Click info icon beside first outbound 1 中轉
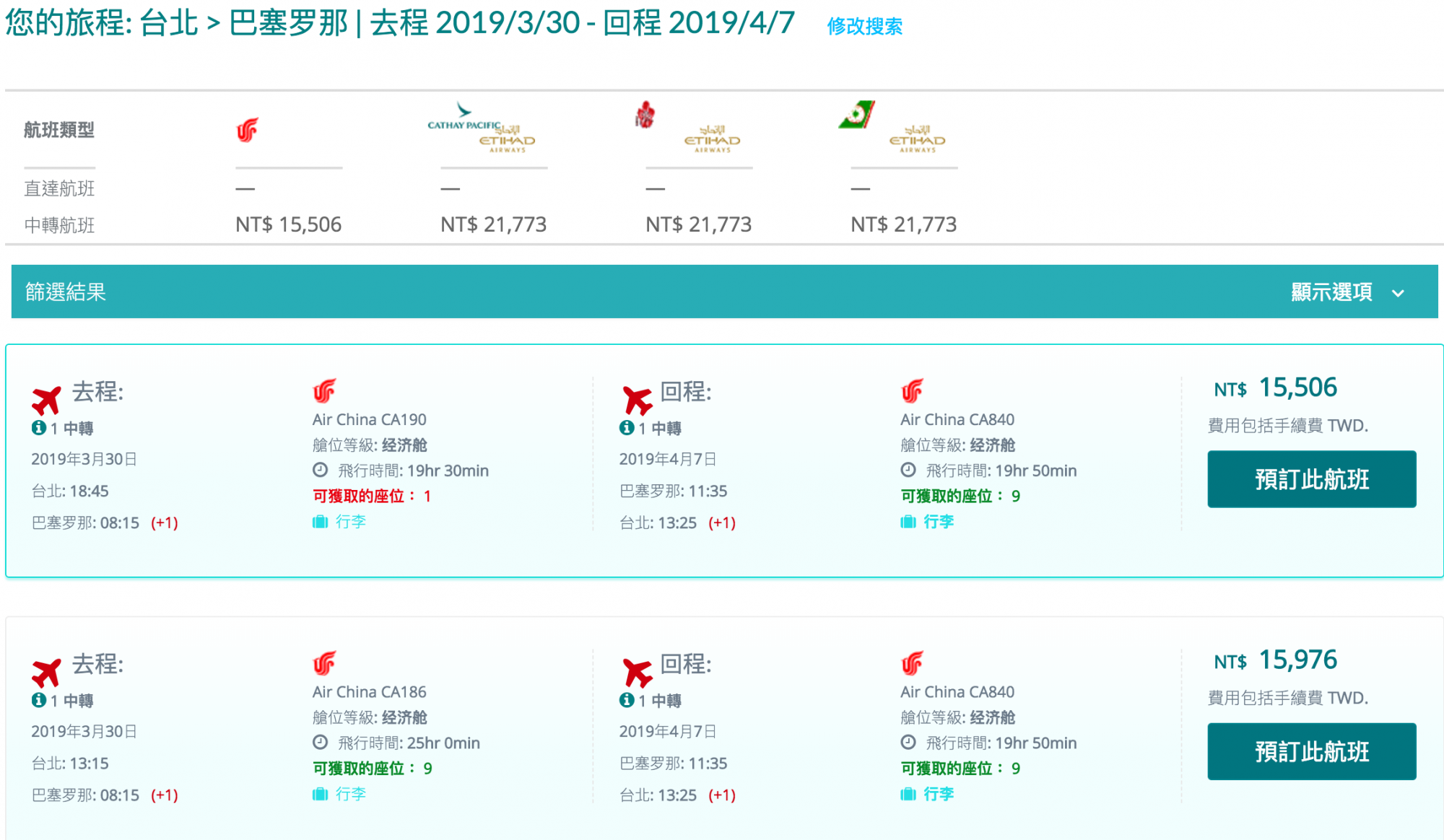Viewport: 1444px width, 840px height. [39, 428]
